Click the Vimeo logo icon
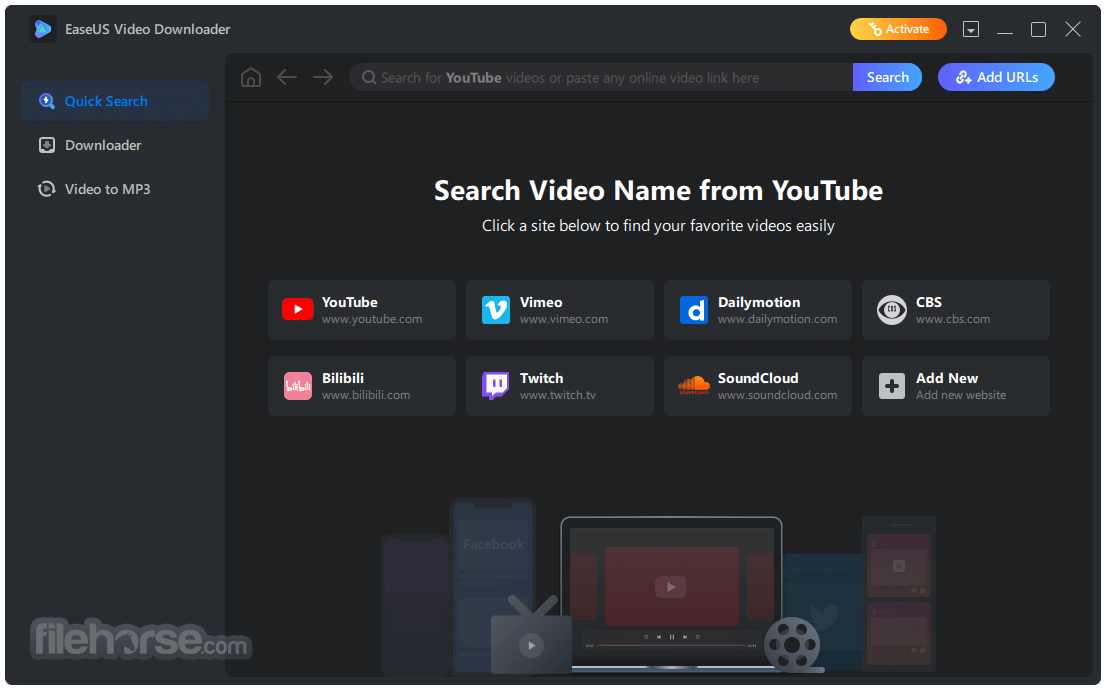Image resolution: width=1106 pixels, height=690 pixels. click(x=496, y=310)
